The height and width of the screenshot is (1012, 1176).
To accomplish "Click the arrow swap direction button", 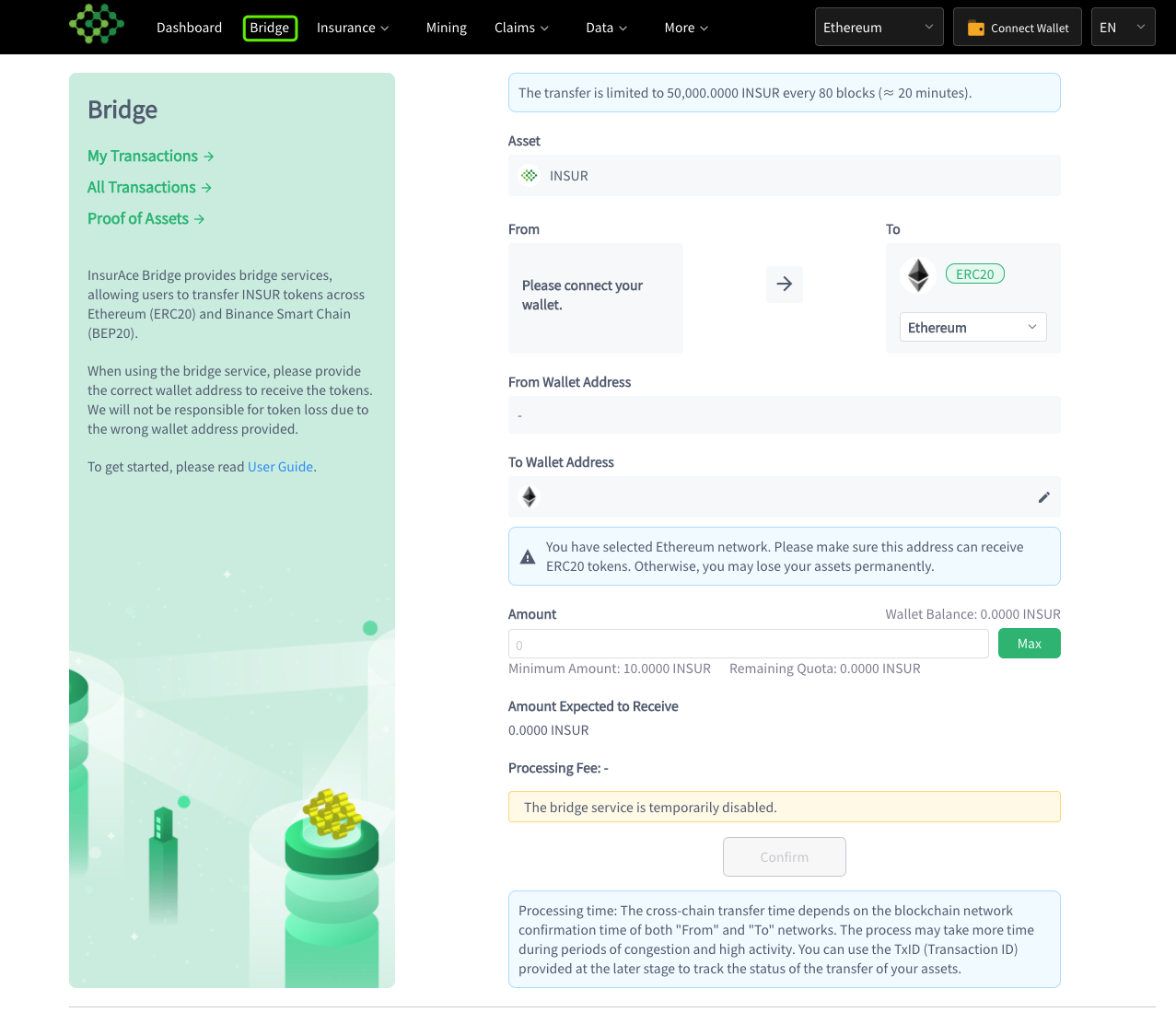I will click(x=785, y=284).
